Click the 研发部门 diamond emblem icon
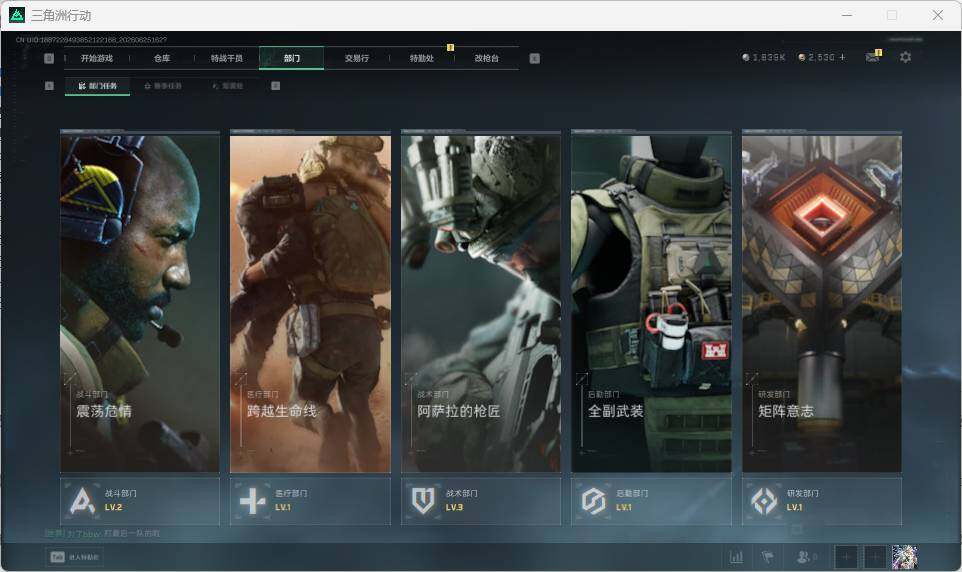 click(x=764, y=501)
